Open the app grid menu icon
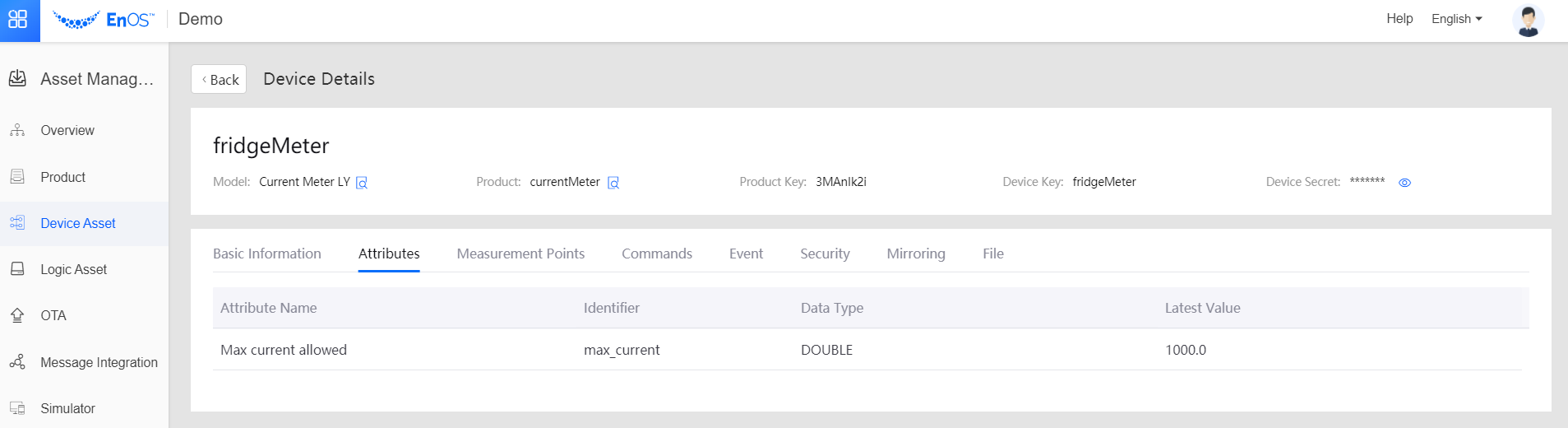1568x428 pixels. [18, 19]
